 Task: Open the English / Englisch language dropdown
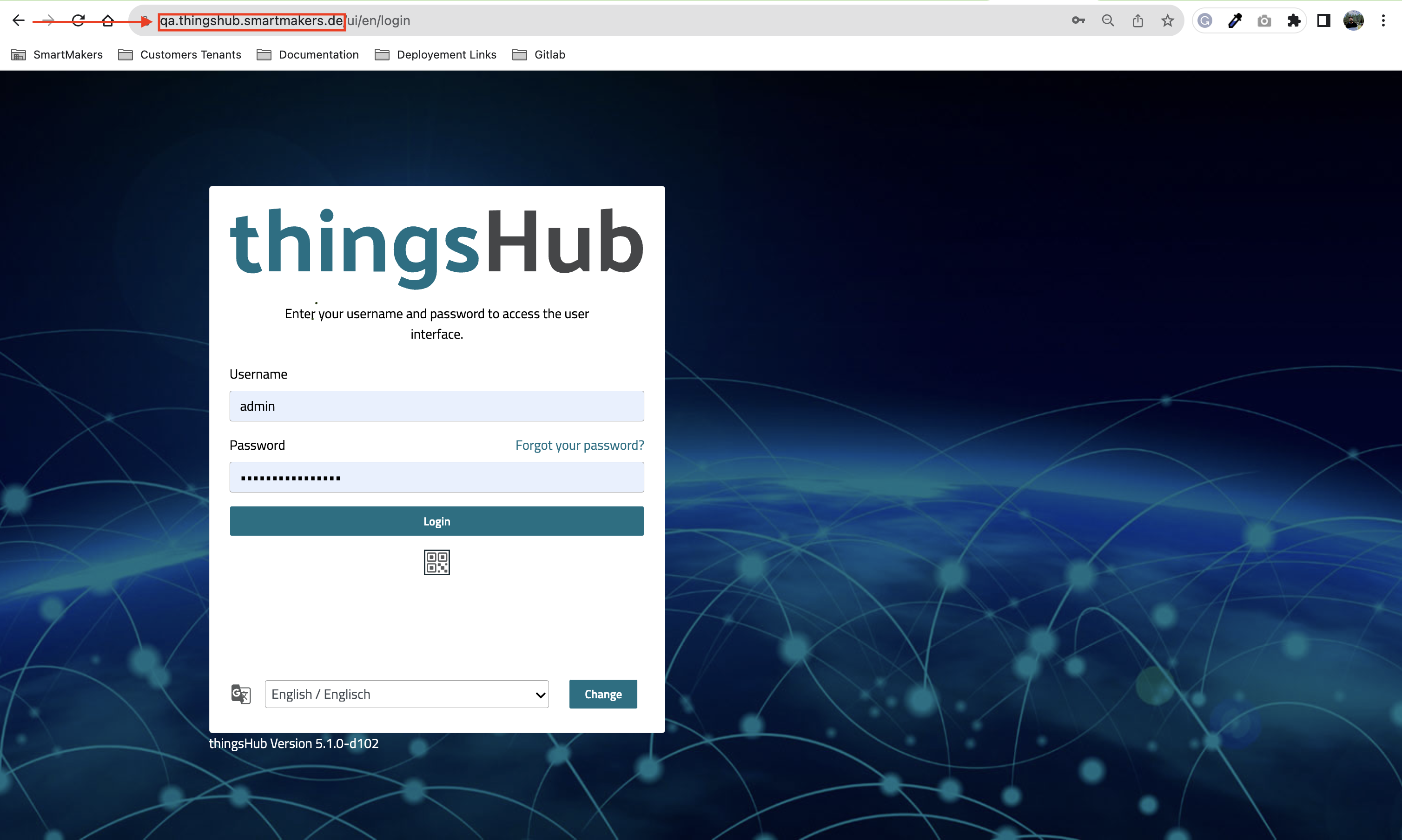pos(407,694)
